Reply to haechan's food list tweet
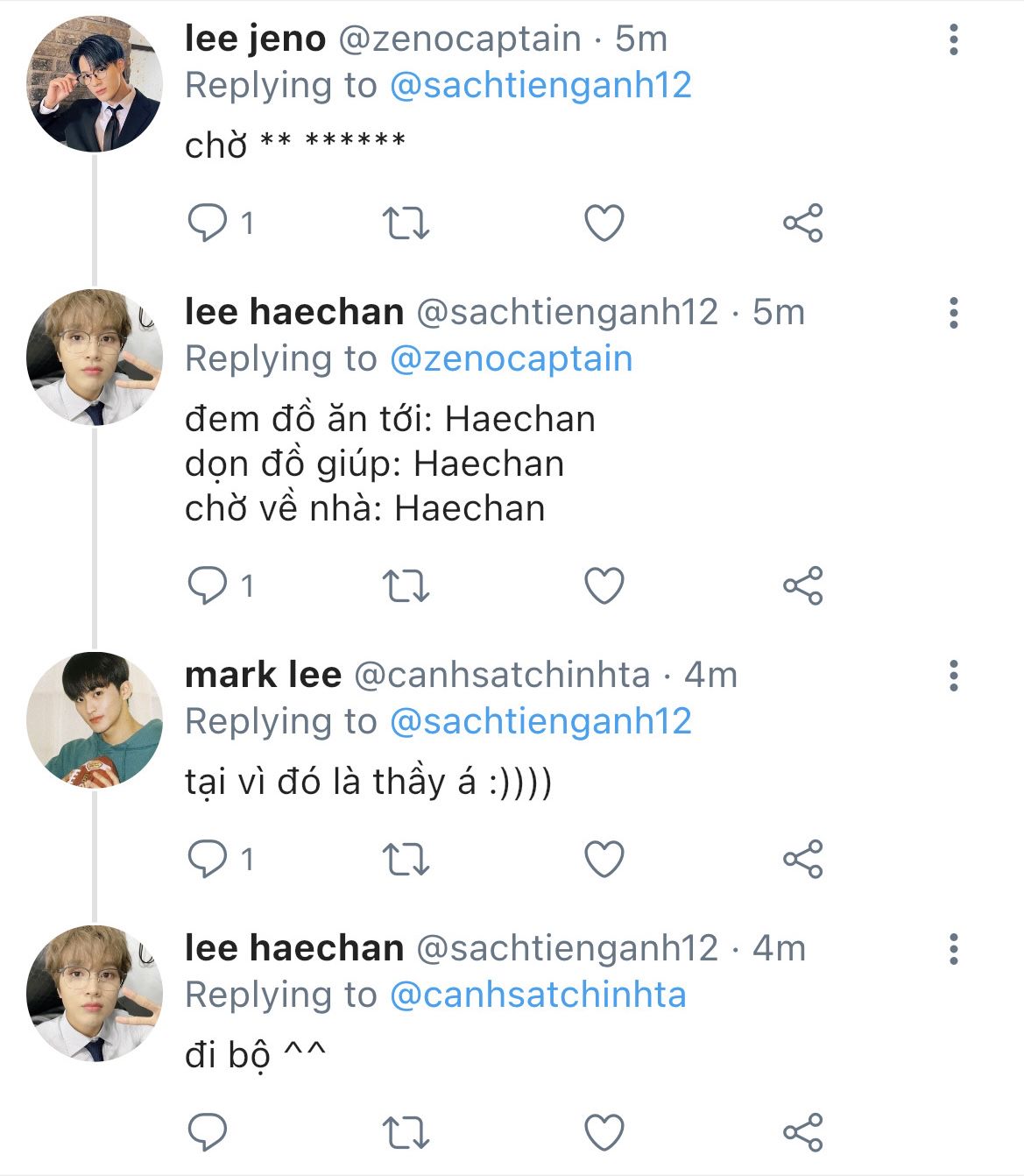 point(208,584)
